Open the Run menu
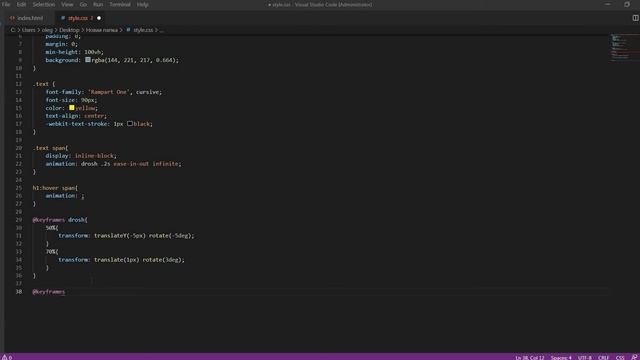The width and height of the screenshot is (640, 360). [98, 4]
